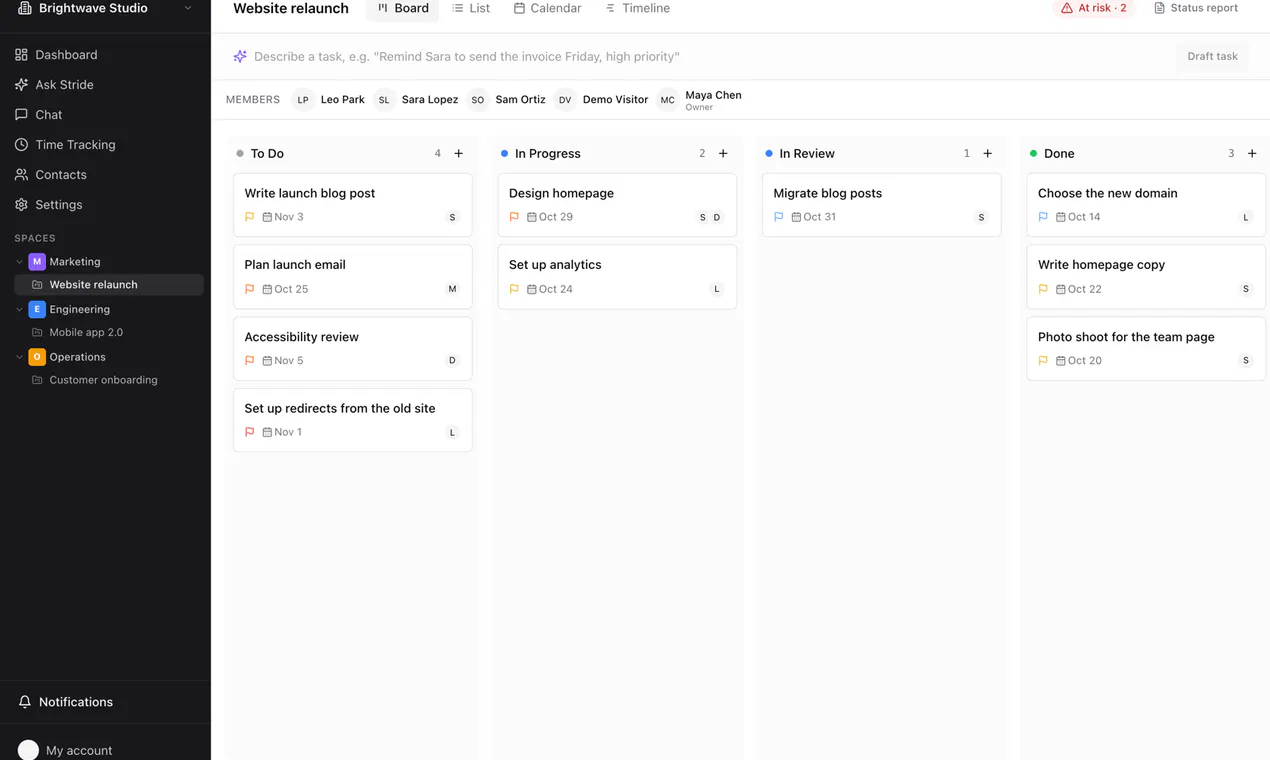
Task: Select the Website relaunch project in sidebar
Action: click(109, 285)
